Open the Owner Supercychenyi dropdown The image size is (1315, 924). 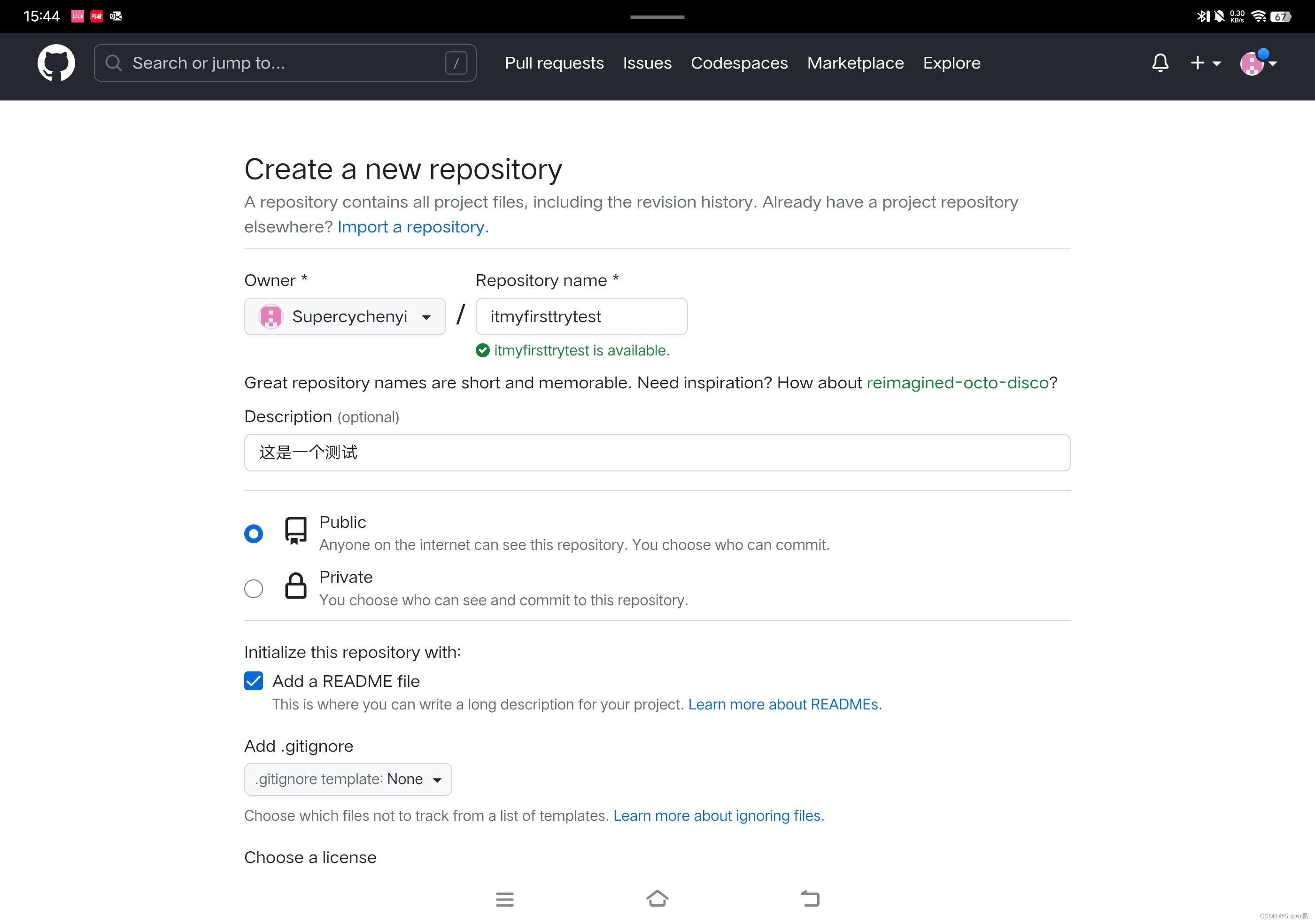coord(345,316)
